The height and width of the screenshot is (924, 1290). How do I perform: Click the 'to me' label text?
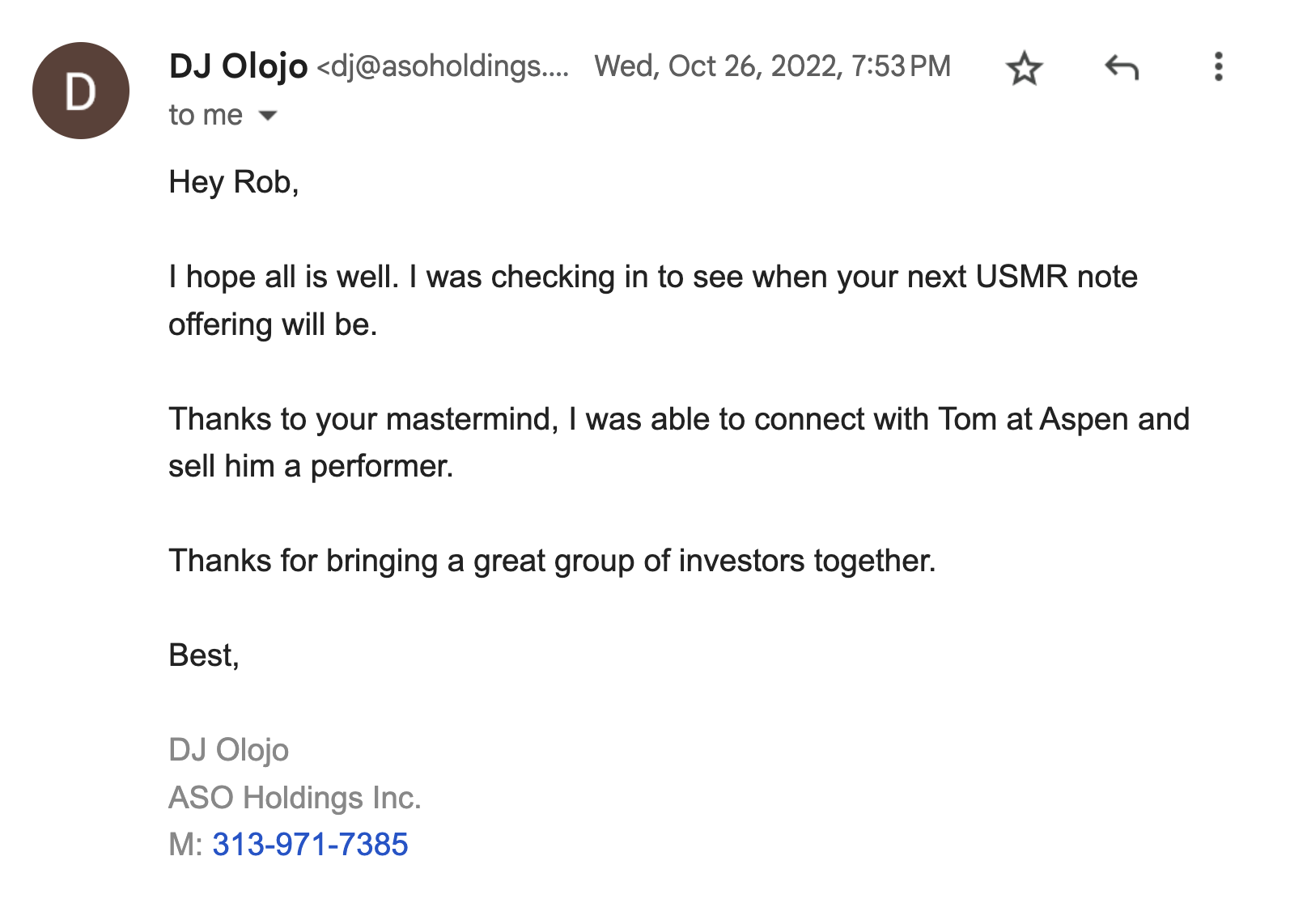click(204, 114)
